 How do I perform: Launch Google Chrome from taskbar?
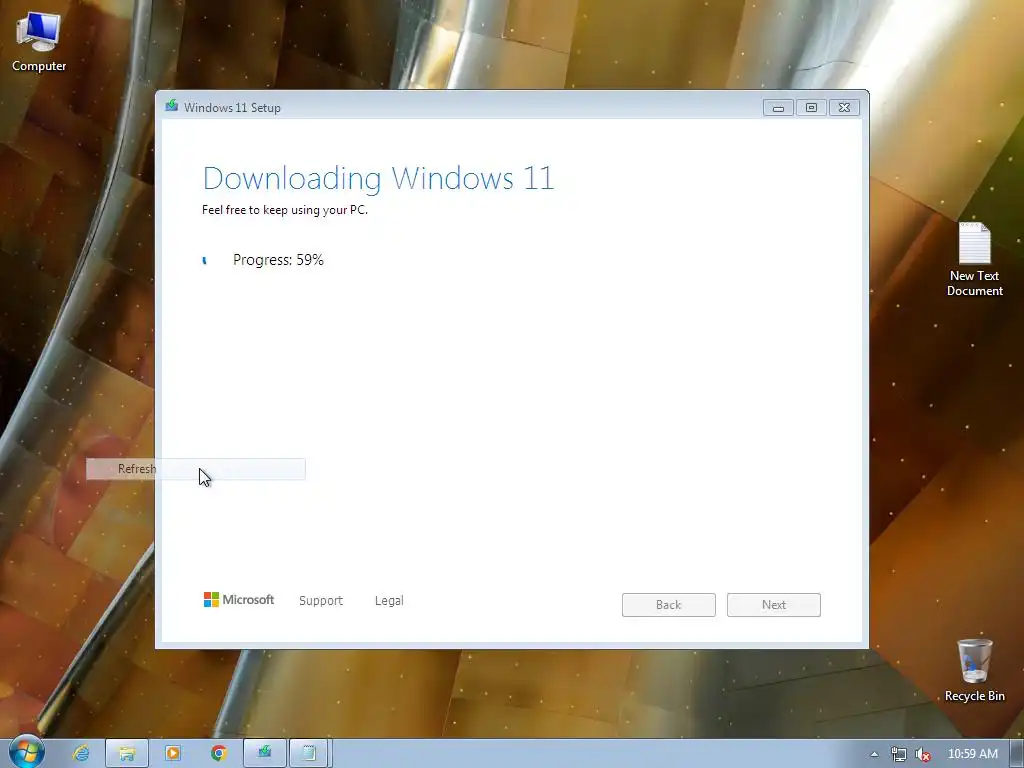click(219, 753)
